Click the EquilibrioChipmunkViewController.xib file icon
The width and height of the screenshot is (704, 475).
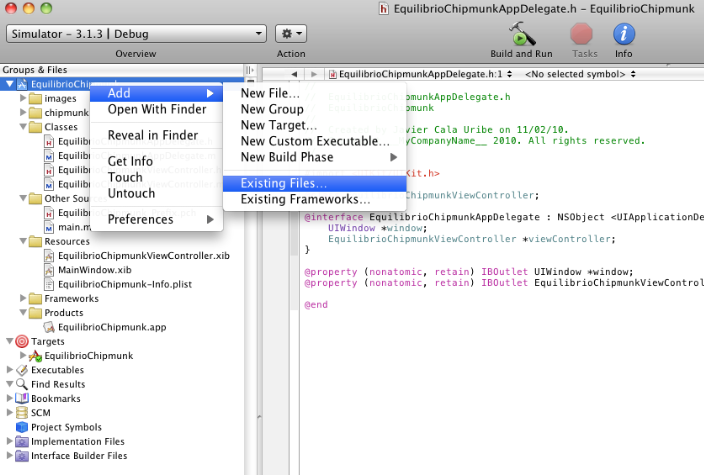(x=49, y=256)
